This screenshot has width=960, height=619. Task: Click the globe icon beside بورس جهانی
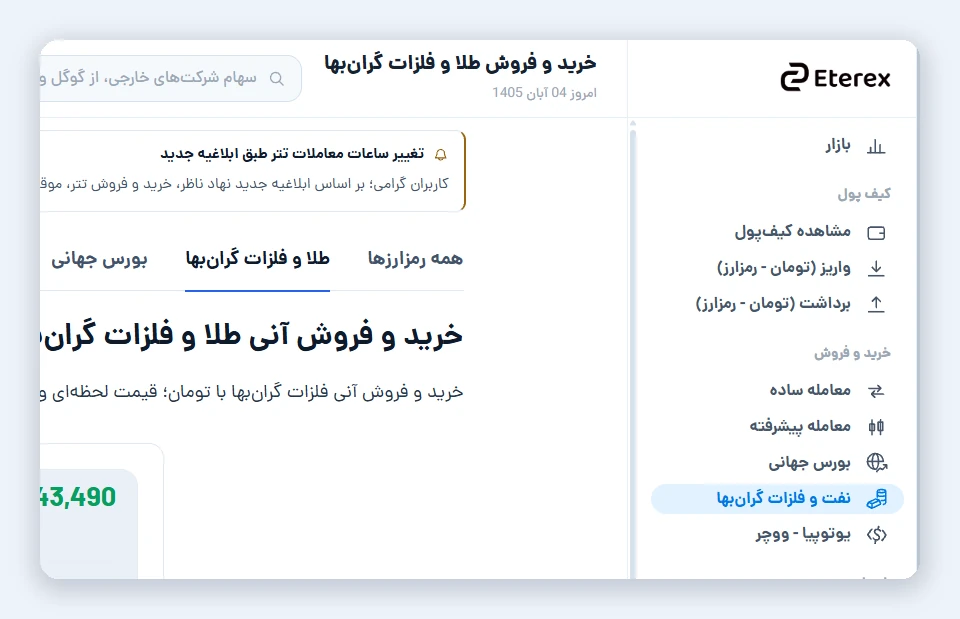[877, 462]
